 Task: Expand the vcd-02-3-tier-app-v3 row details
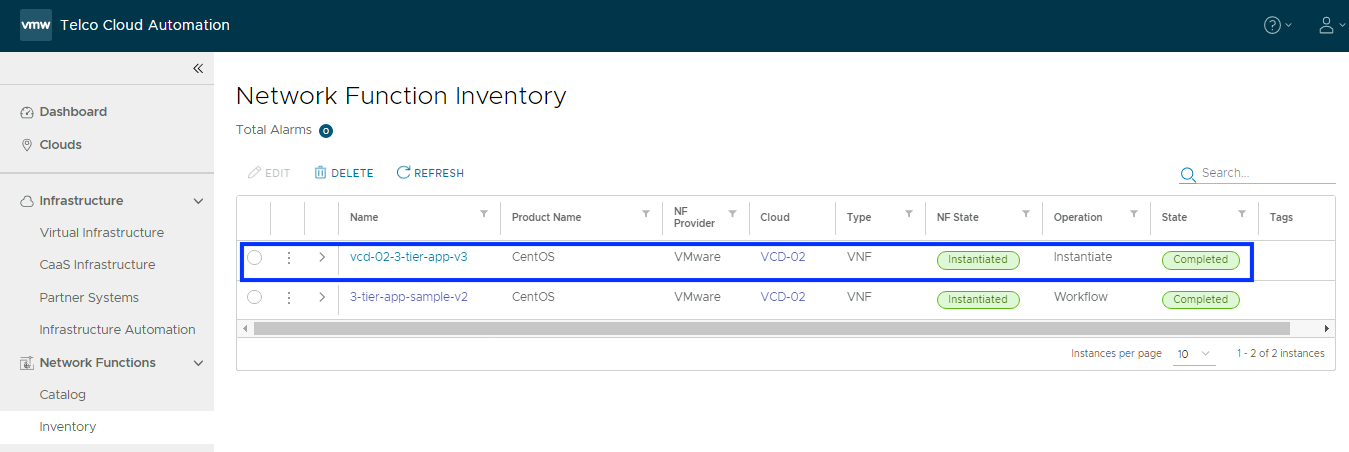click(322, 258)
